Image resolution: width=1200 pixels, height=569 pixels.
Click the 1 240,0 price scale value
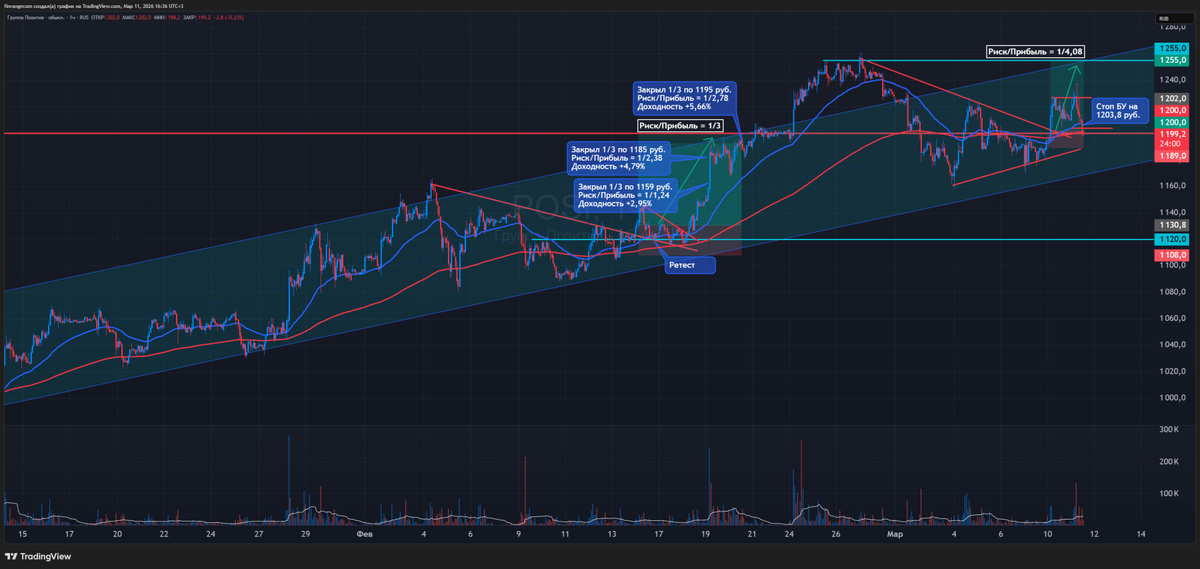1172,79
